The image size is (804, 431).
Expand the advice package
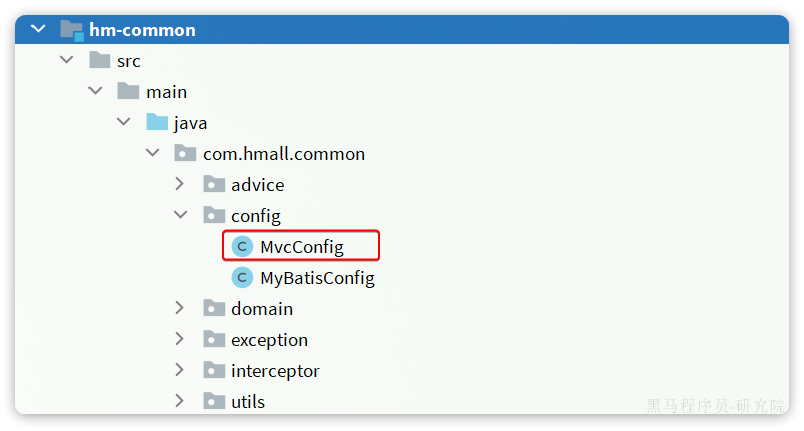tap(180, 185)
